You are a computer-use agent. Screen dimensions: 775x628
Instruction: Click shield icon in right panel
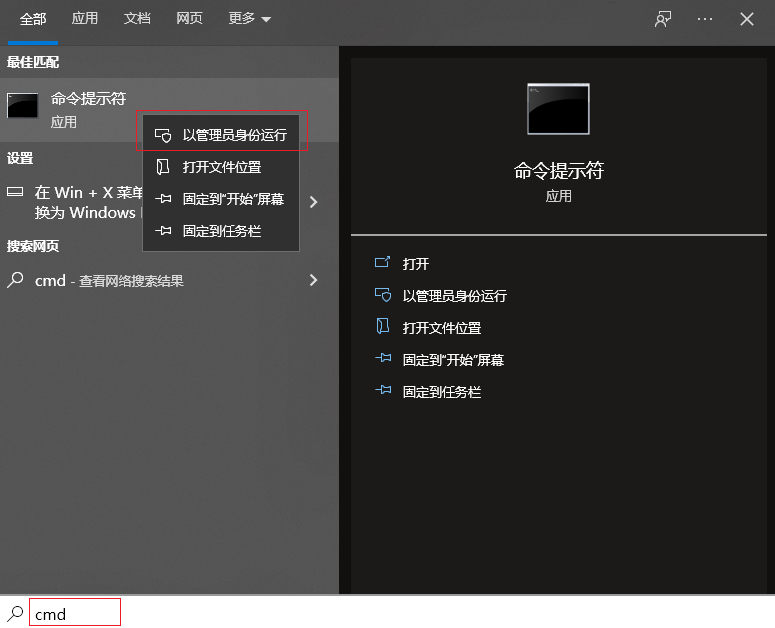pyautogui.click(x=383, y=295)
